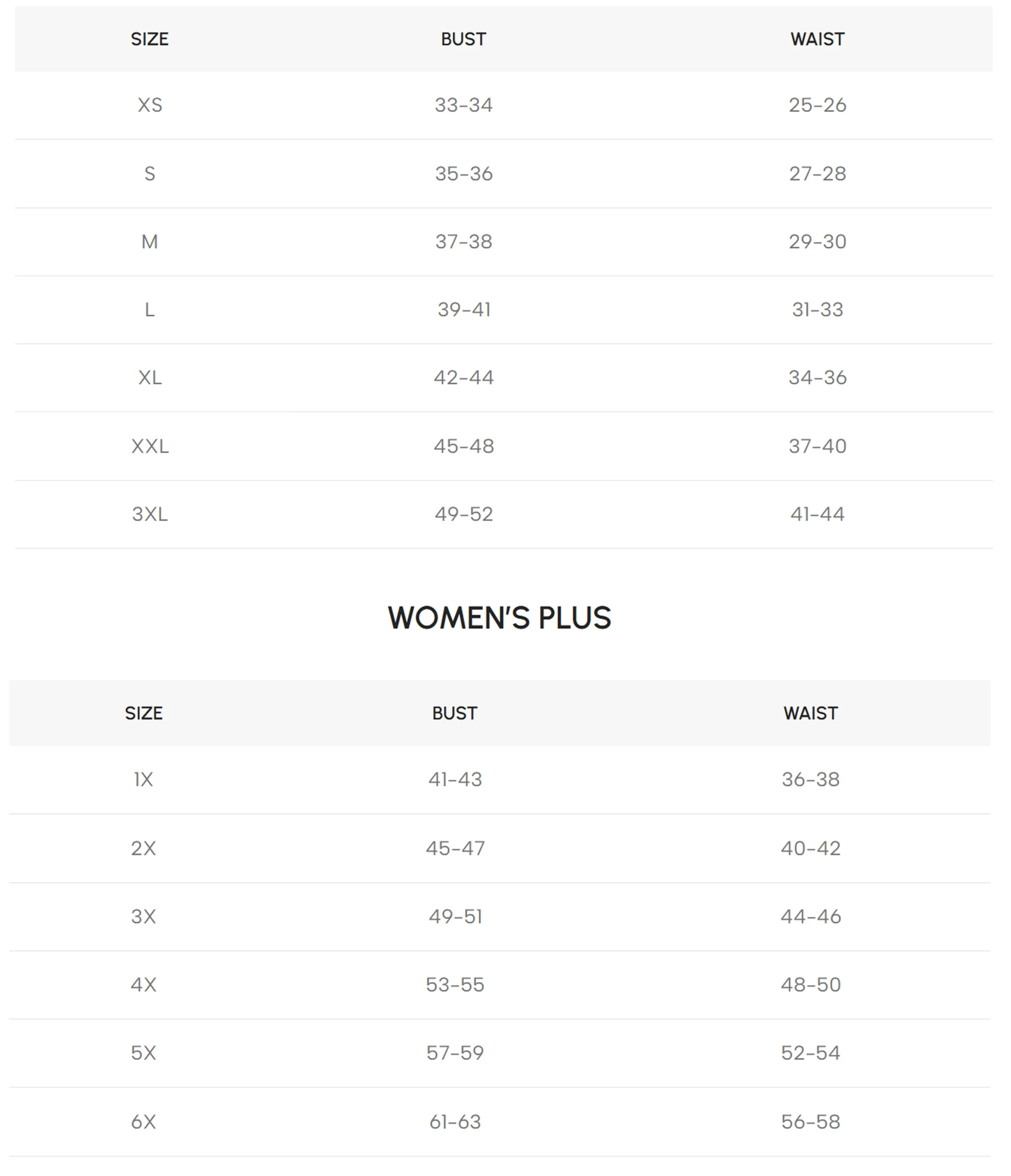Click the L waist value 31-33
Screen dimensions: 1011x1176
[x=818, y=310]
